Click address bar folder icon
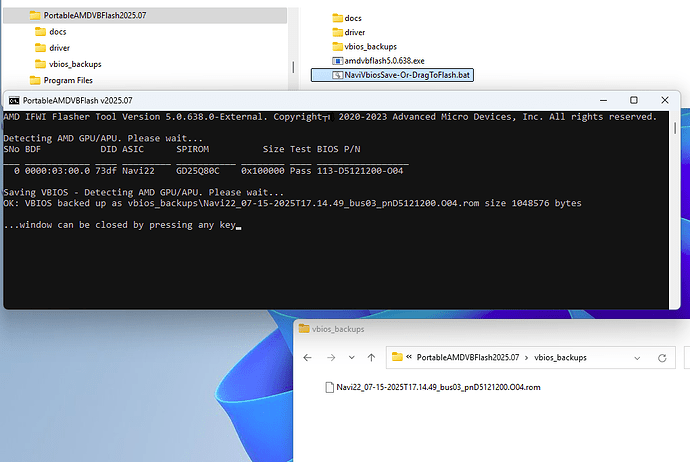 (x=397, y=357)
